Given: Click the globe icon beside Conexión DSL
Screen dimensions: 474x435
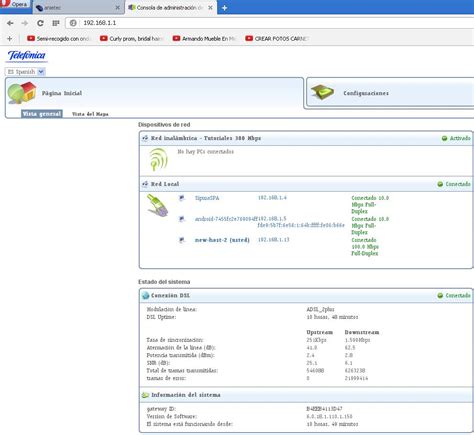Looking at the screenshot, I should (x=145, y=295).
